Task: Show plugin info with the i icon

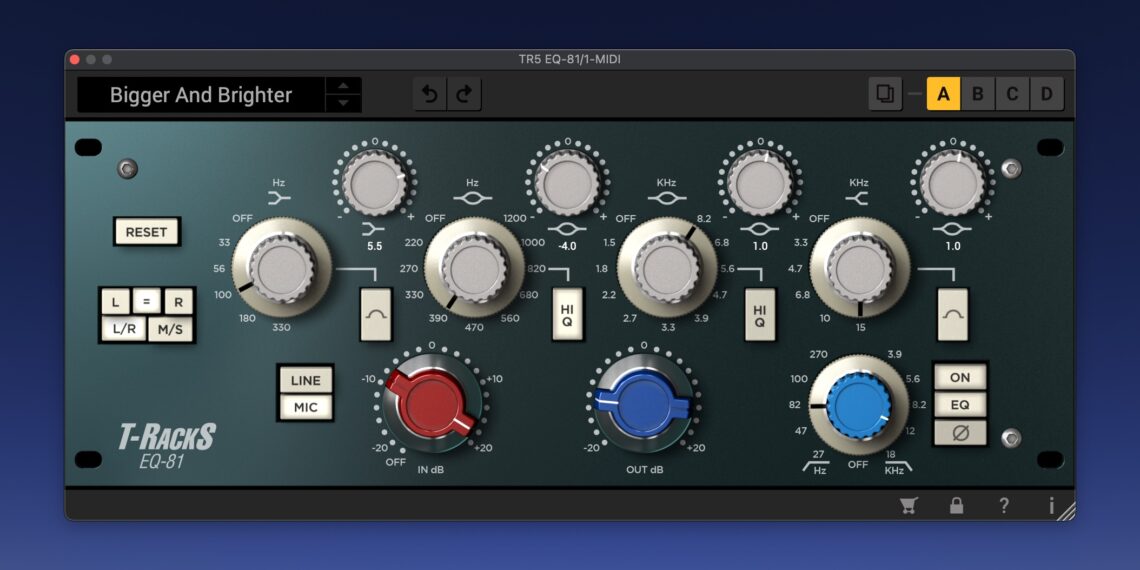Action: 1051,505
